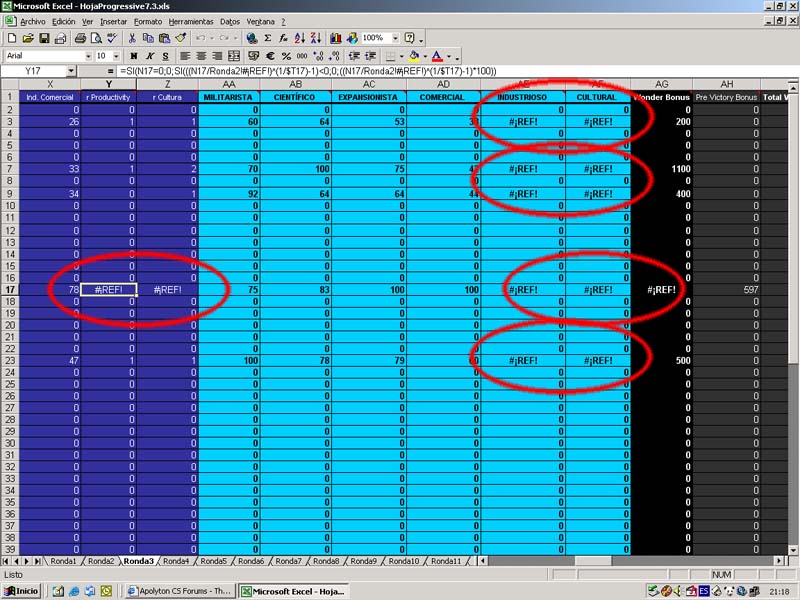Toggle underline formatting
Screen dimensions: 800x600
tap(165, 56)
